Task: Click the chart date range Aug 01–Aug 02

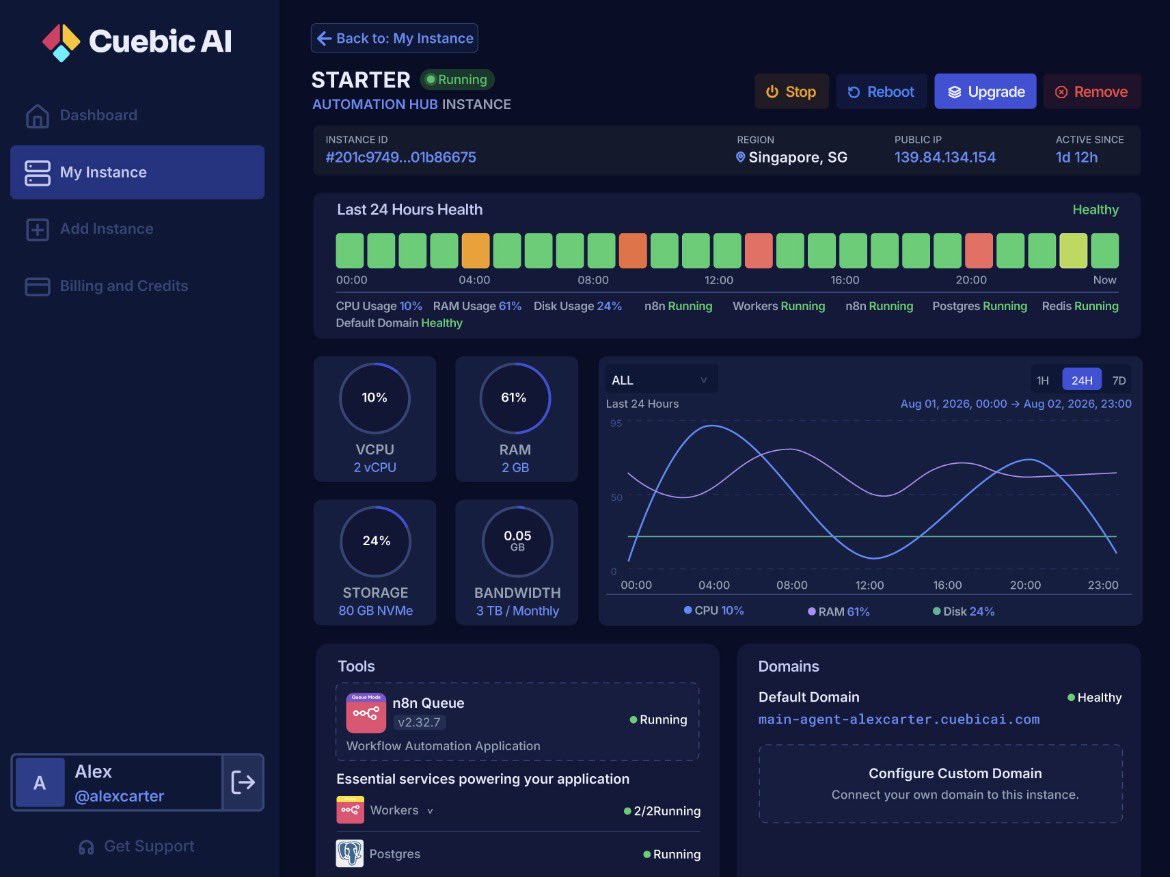Action: [x=1016, y=404]
